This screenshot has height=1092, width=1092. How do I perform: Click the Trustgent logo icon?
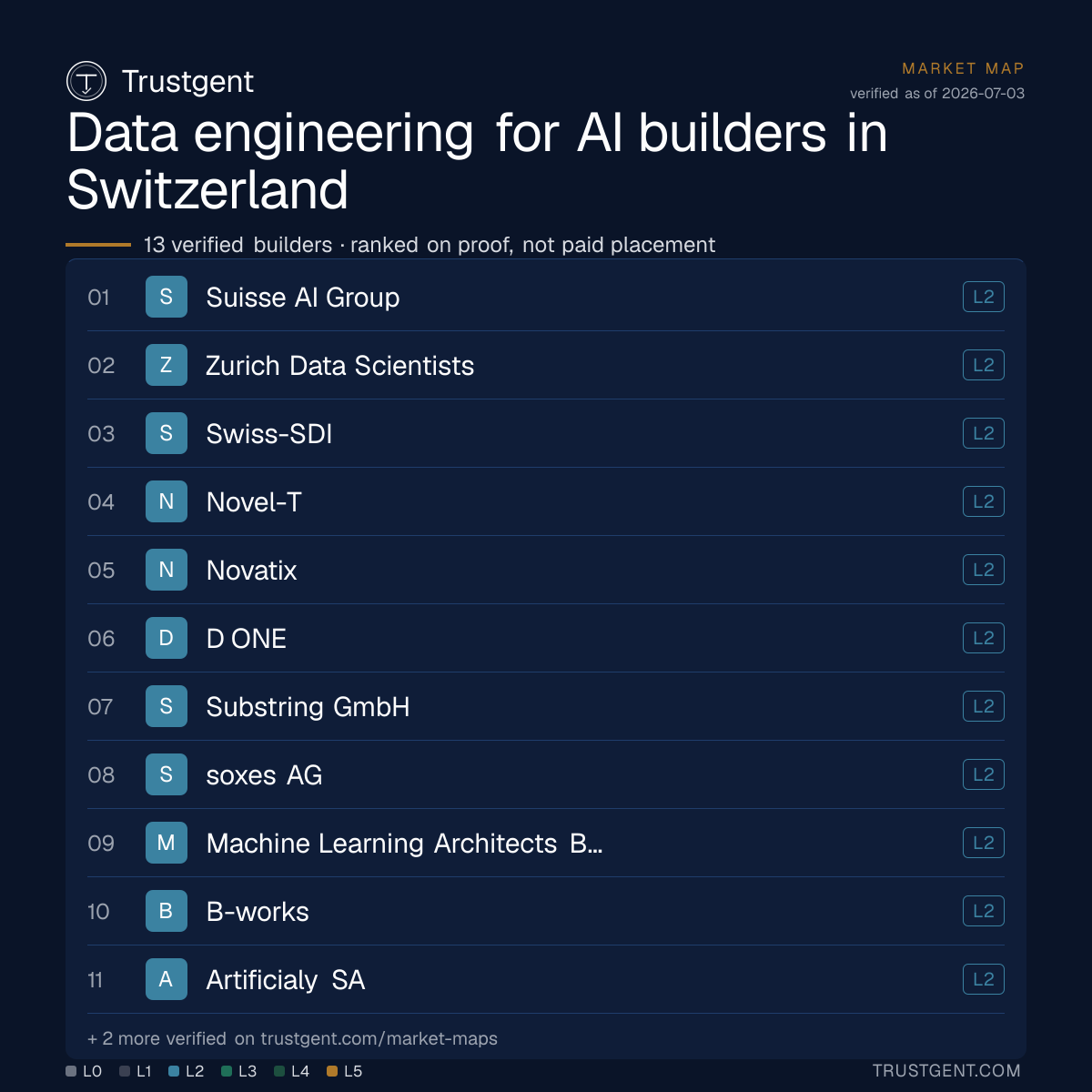point(86,81)
